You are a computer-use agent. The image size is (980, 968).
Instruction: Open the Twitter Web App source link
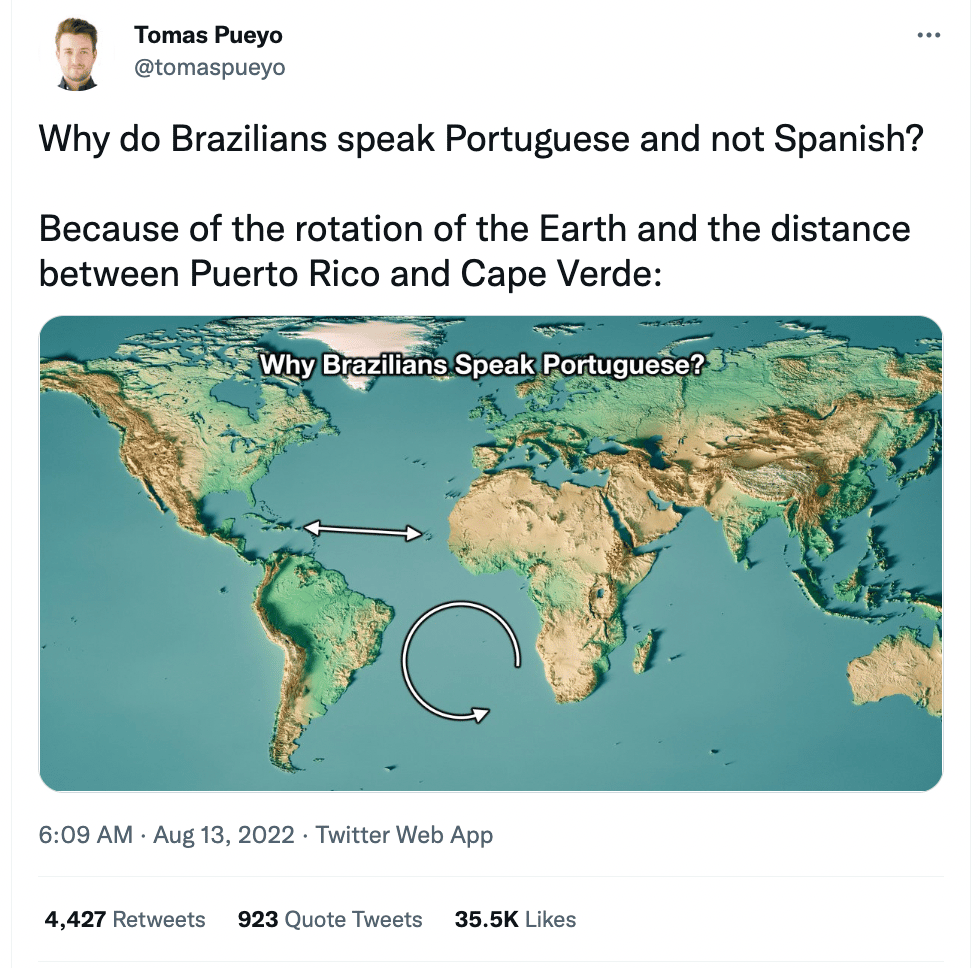point(404,834)
